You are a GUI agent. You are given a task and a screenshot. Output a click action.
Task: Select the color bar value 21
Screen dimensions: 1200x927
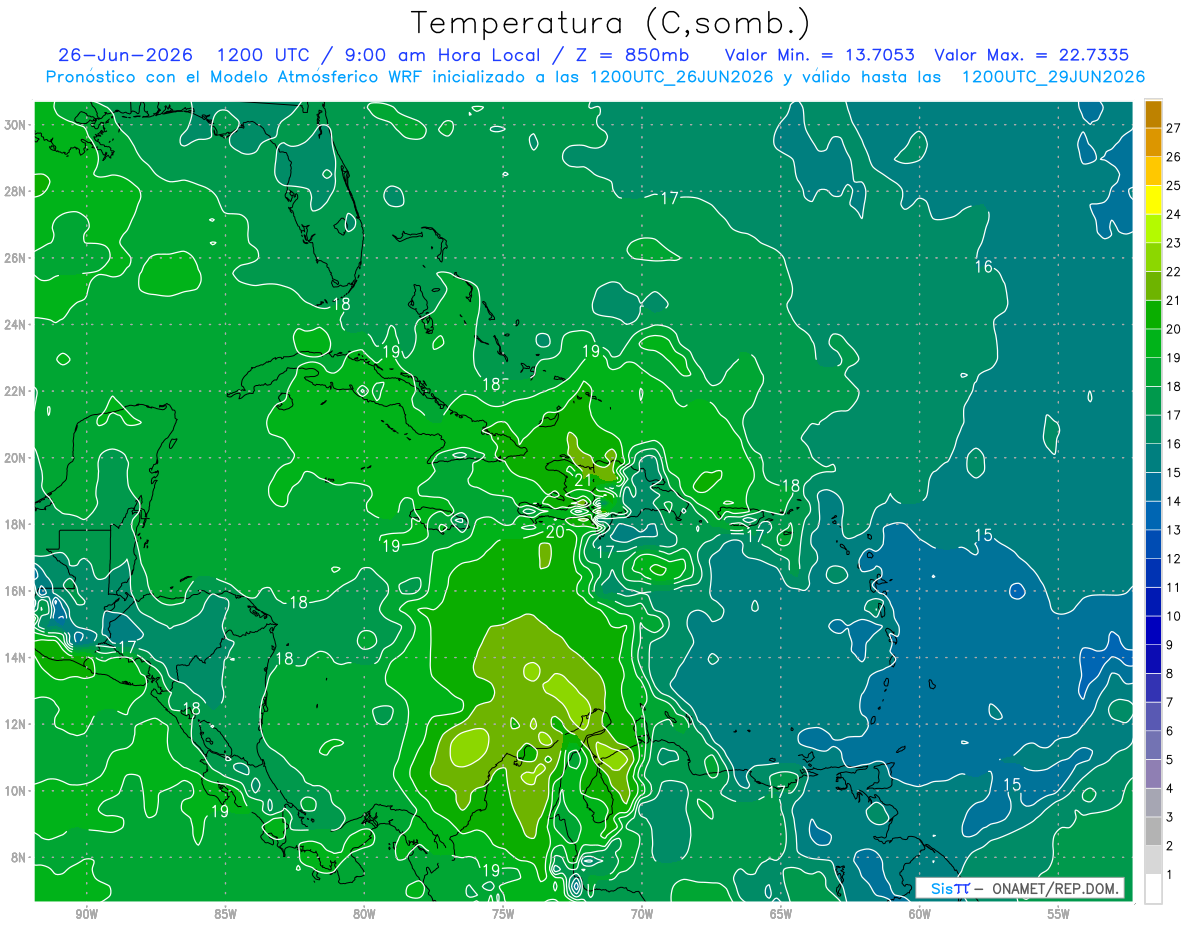[x=1173, y=300]
